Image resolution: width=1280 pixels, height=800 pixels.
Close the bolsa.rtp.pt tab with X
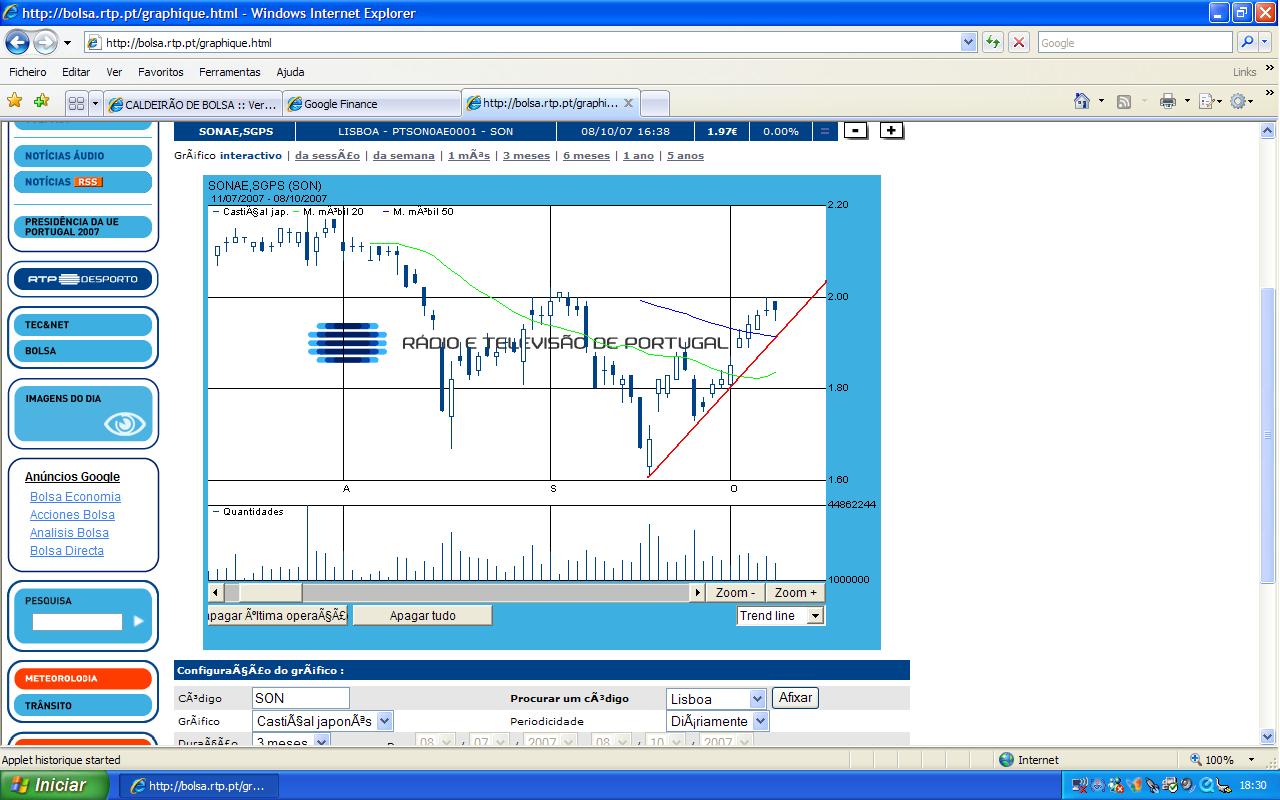click(628, 103)
